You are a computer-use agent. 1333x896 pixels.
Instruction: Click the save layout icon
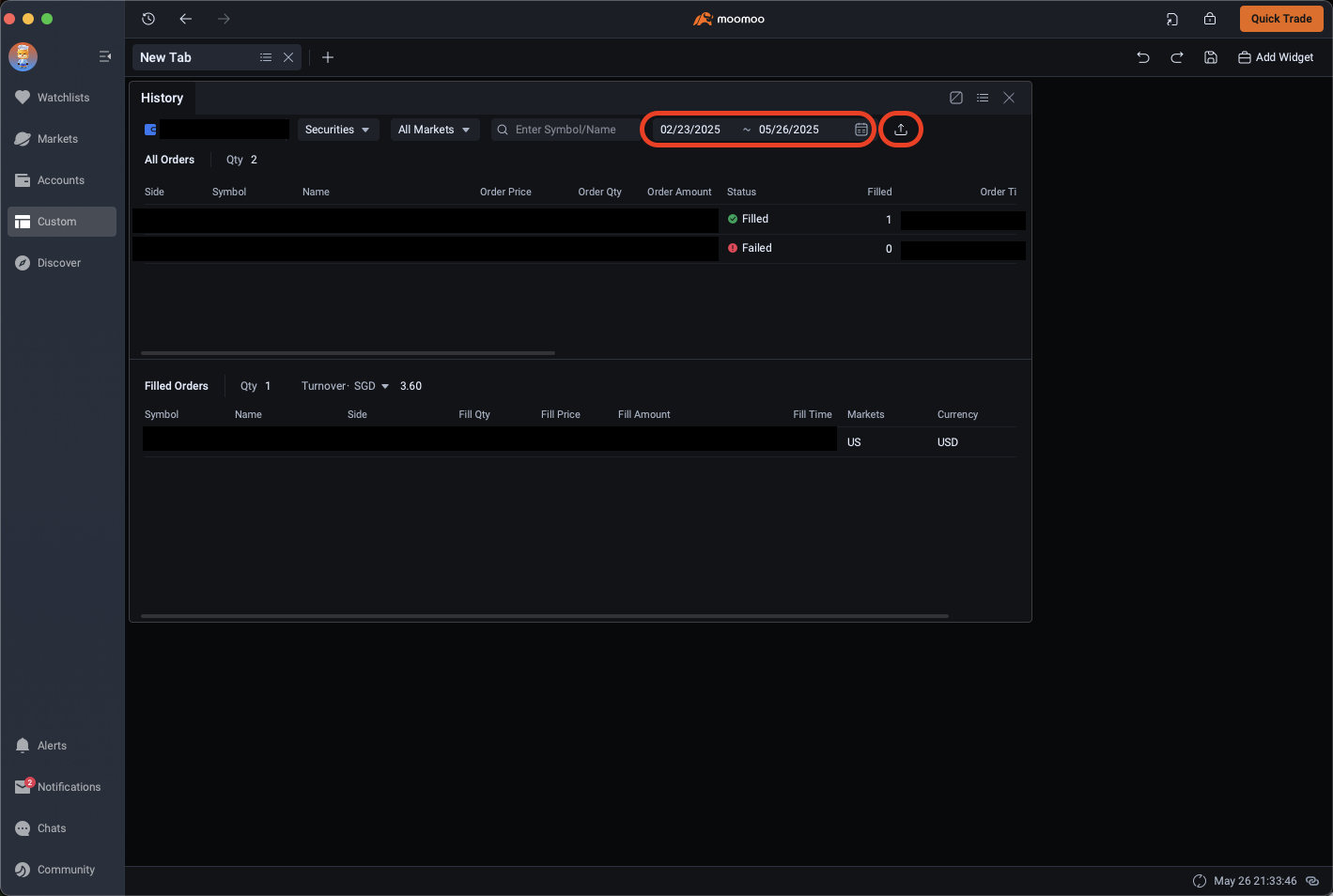[1211, 57]
